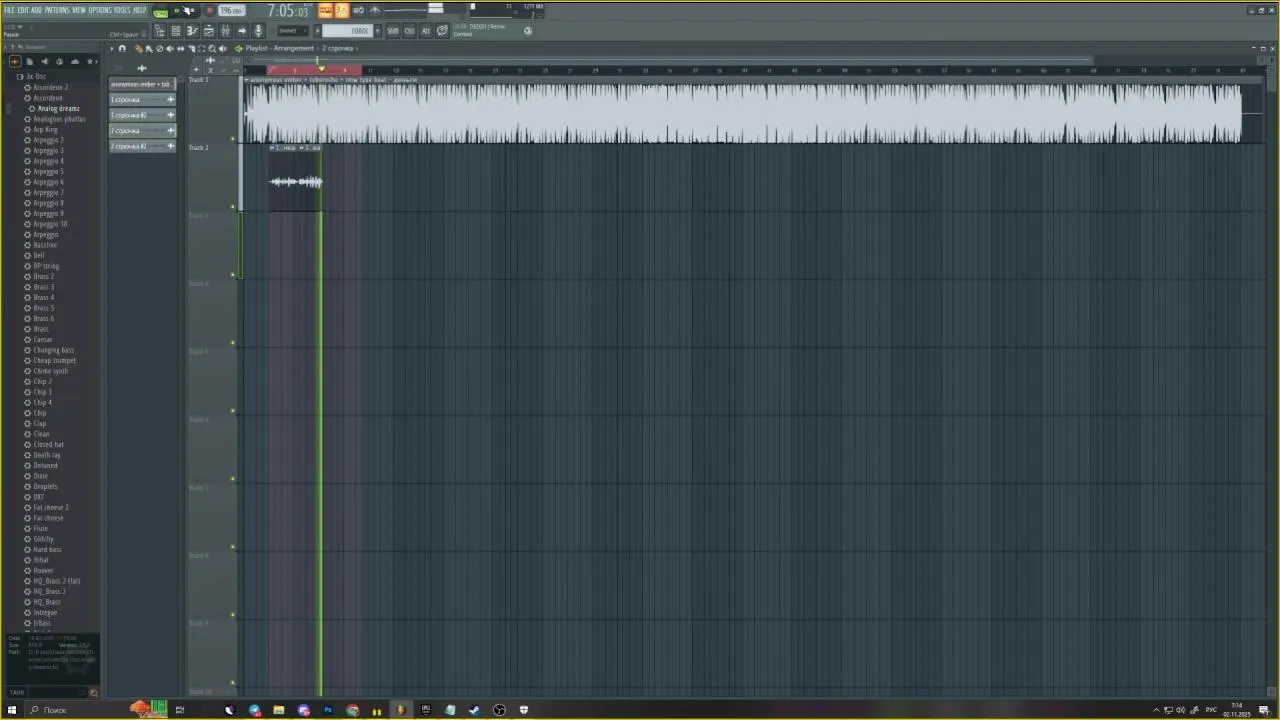Toggle mute dot on Track 2
Screen dimensions: 1280x720
click(233, 207)
